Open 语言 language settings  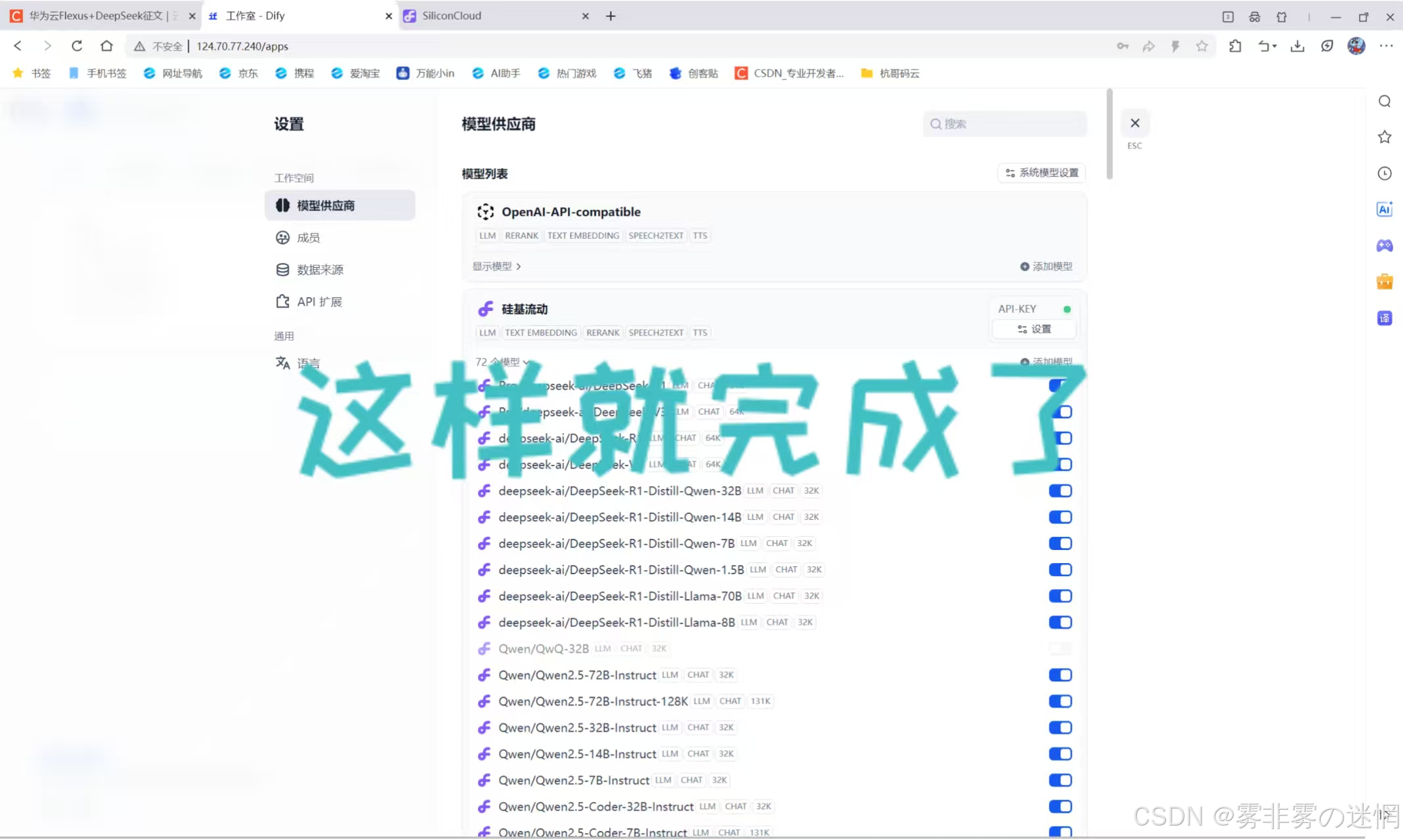339,363
